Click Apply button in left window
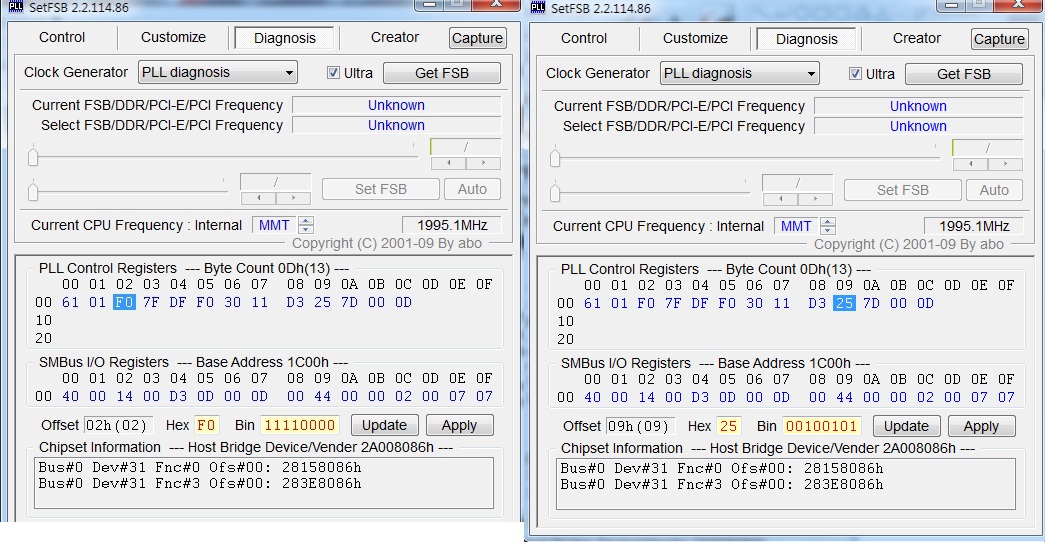This screenshot has width=1046, height=543. 459,425
